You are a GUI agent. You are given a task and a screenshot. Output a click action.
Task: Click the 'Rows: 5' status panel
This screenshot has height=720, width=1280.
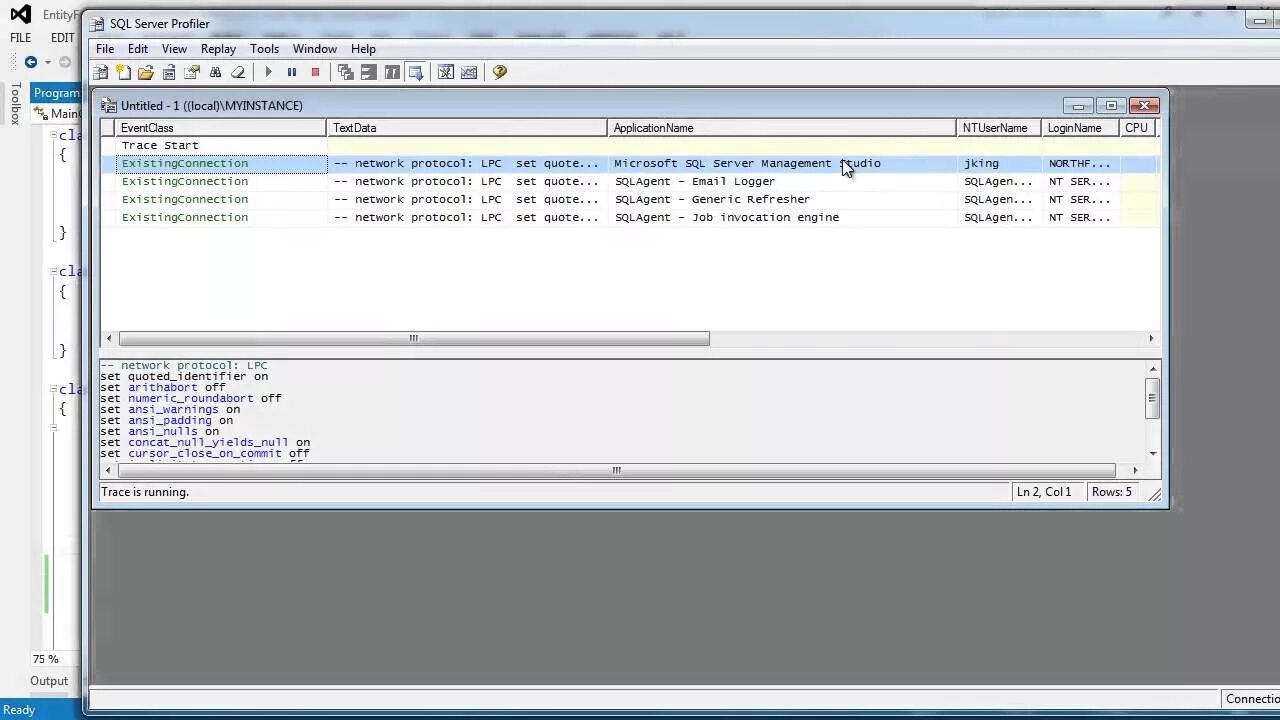(1112, 492)
